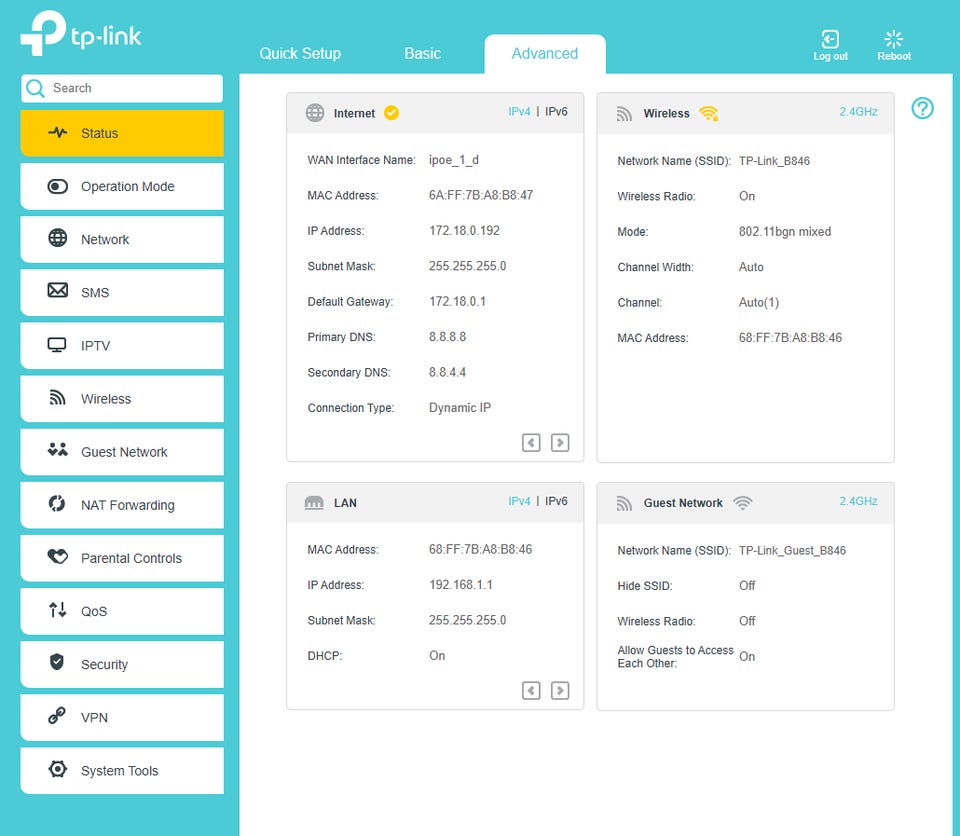Click into the Search input field
The height and width of the screenshot is (836, 960).
122,88
